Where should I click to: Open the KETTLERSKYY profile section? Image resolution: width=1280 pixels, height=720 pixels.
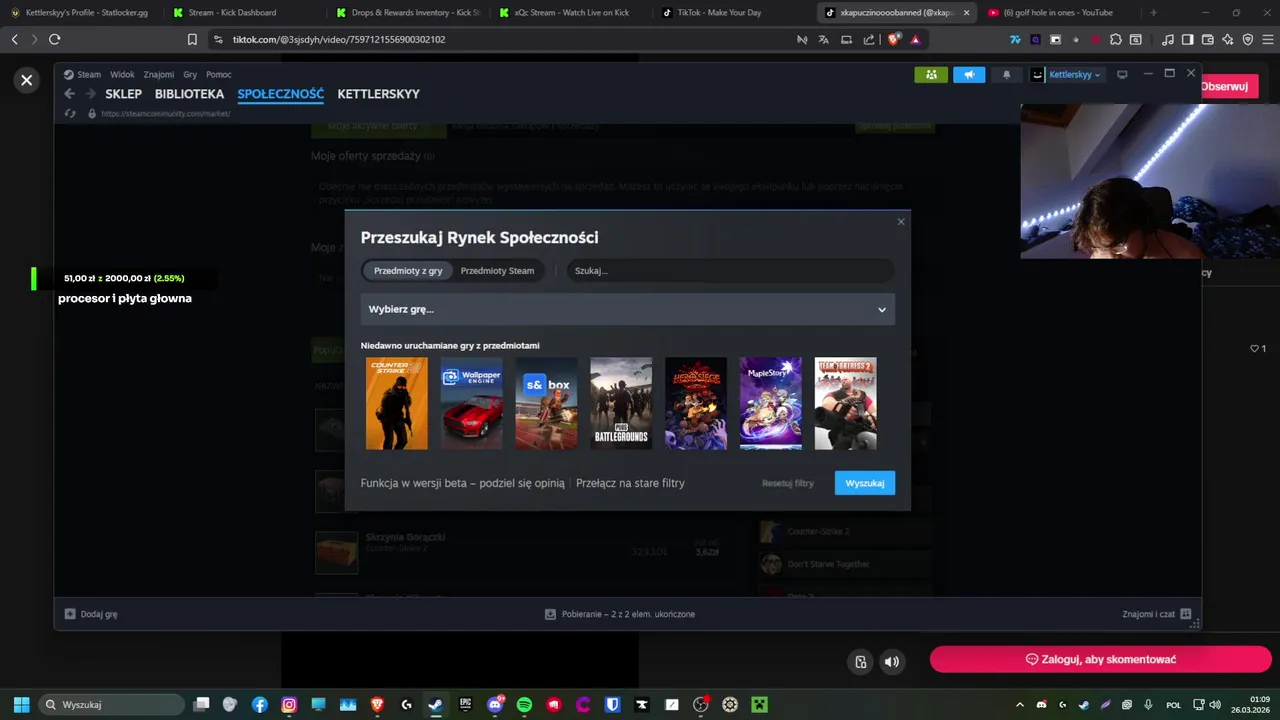coord(378,94)
